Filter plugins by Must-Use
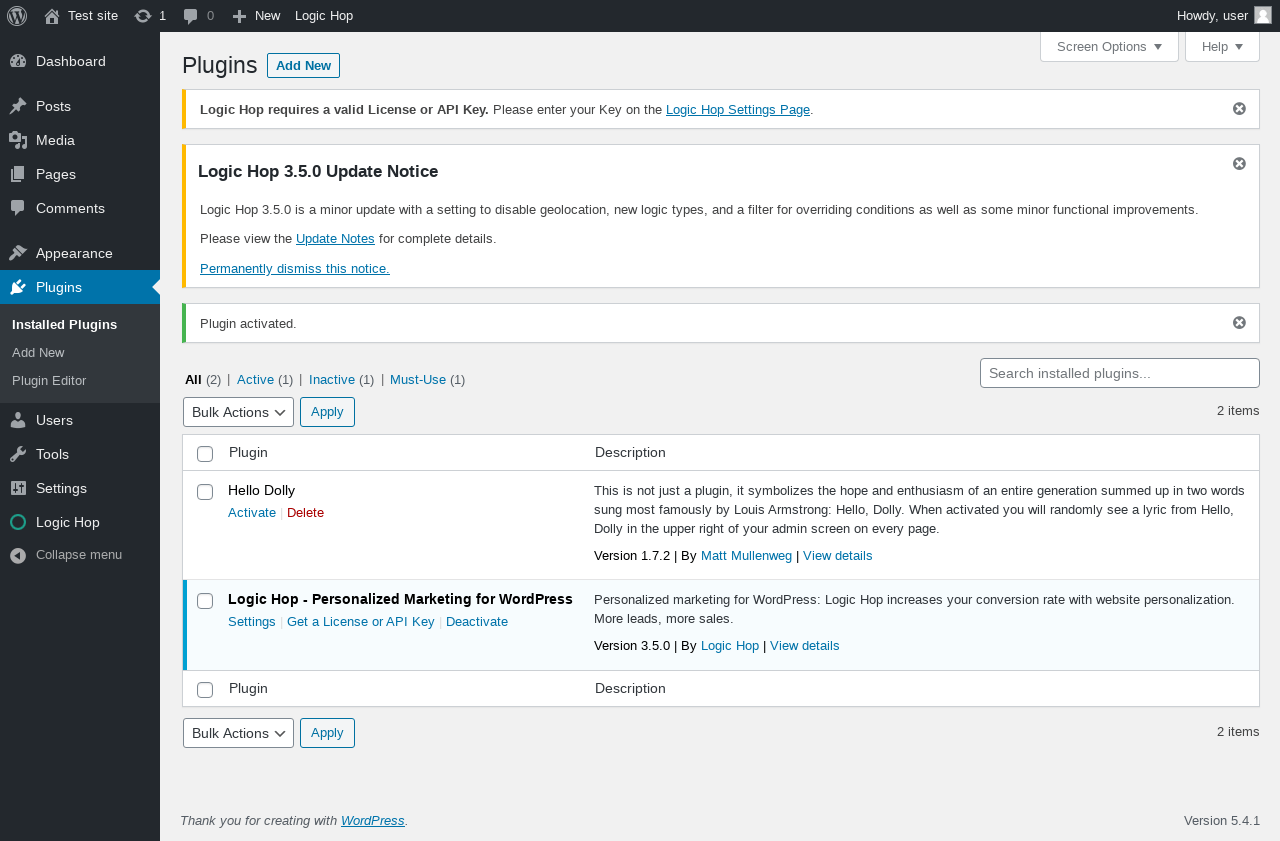Image resolution: width=1280 pixels, height=841 pixels. 418,380
